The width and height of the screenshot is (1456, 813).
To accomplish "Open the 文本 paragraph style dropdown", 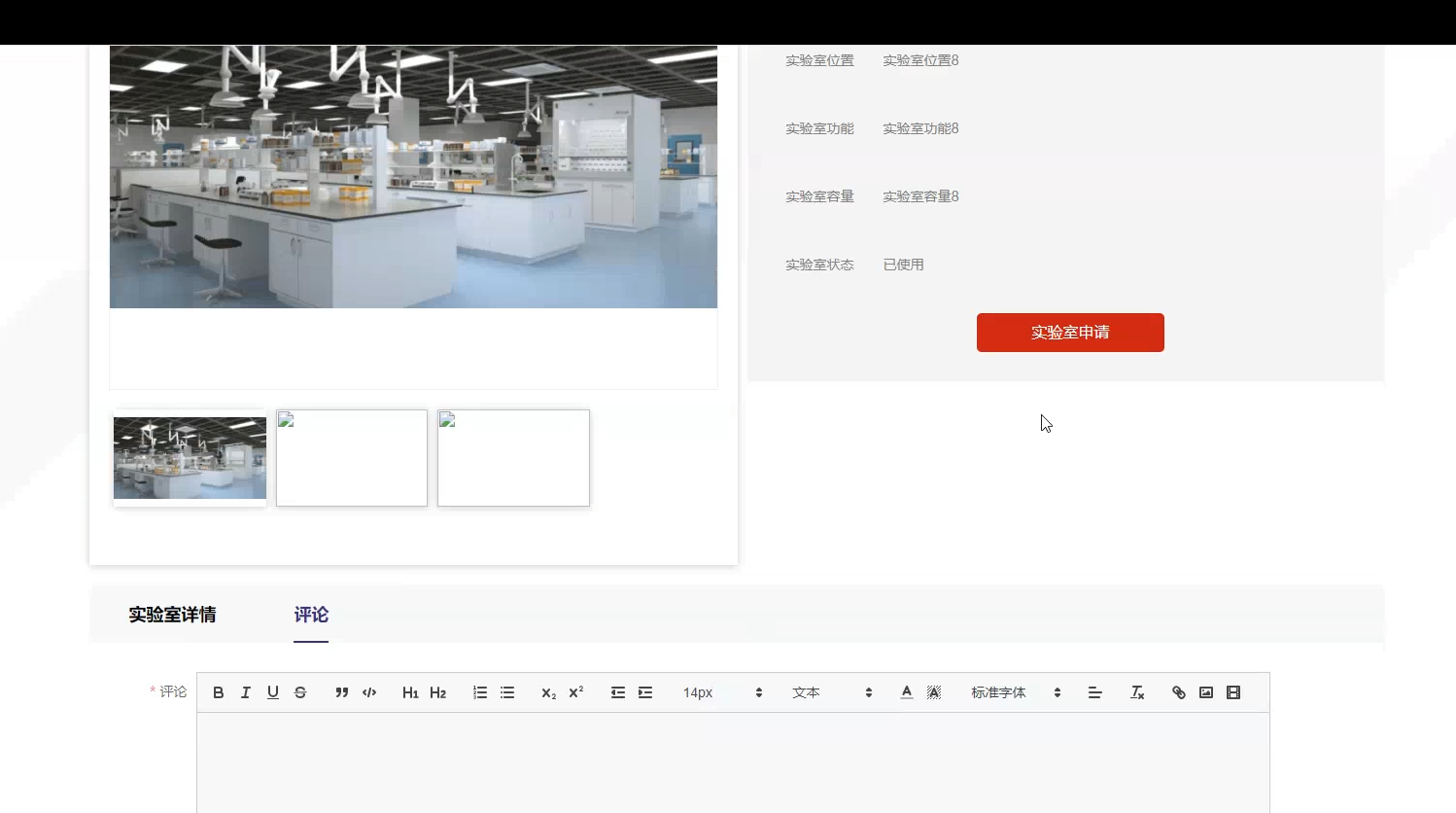I will pos(826,691).
